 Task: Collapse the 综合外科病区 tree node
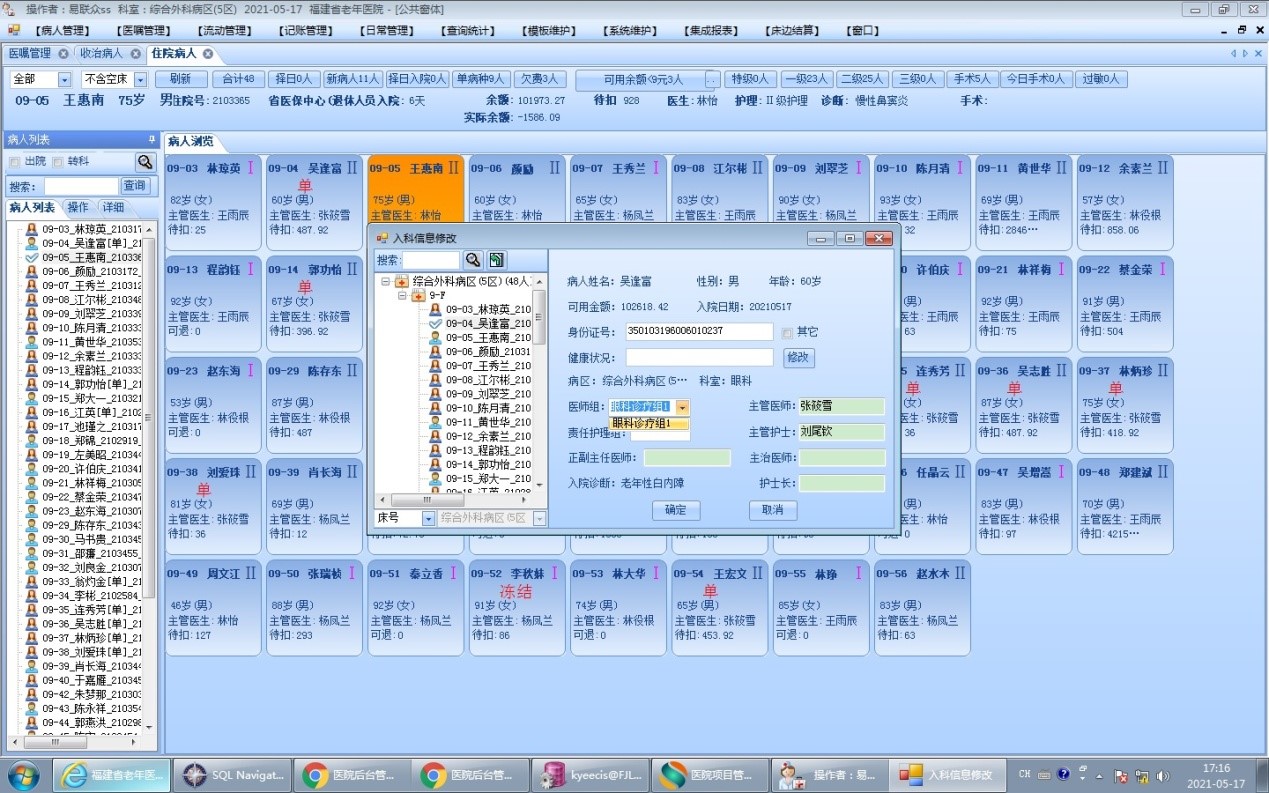386,282
